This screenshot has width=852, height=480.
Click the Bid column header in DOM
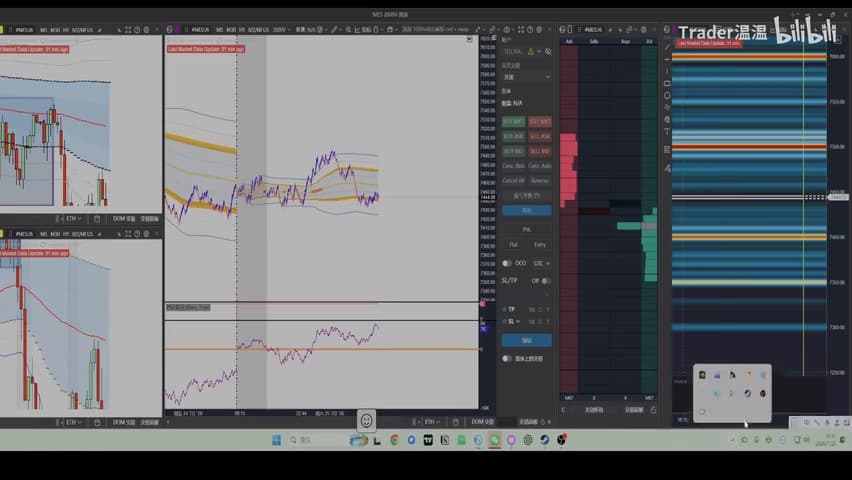(649, 41)
